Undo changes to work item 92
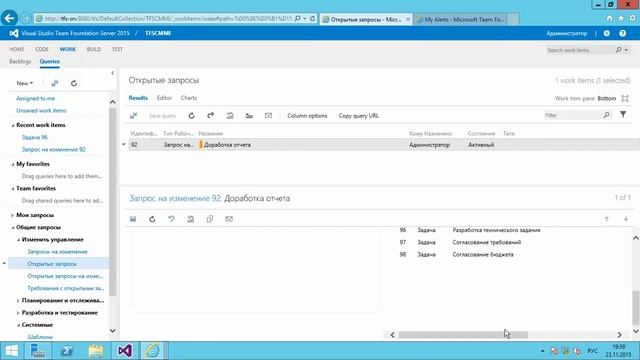Screen dimensions: 640x360 click(171, 219)
